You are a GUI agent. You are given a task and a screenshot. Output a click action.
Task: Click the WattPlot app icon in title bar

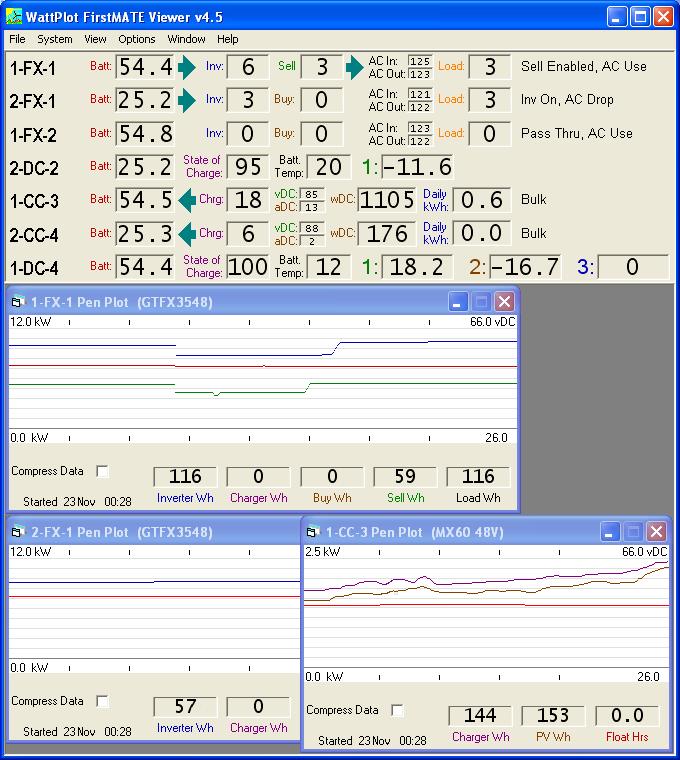(14, 17)
